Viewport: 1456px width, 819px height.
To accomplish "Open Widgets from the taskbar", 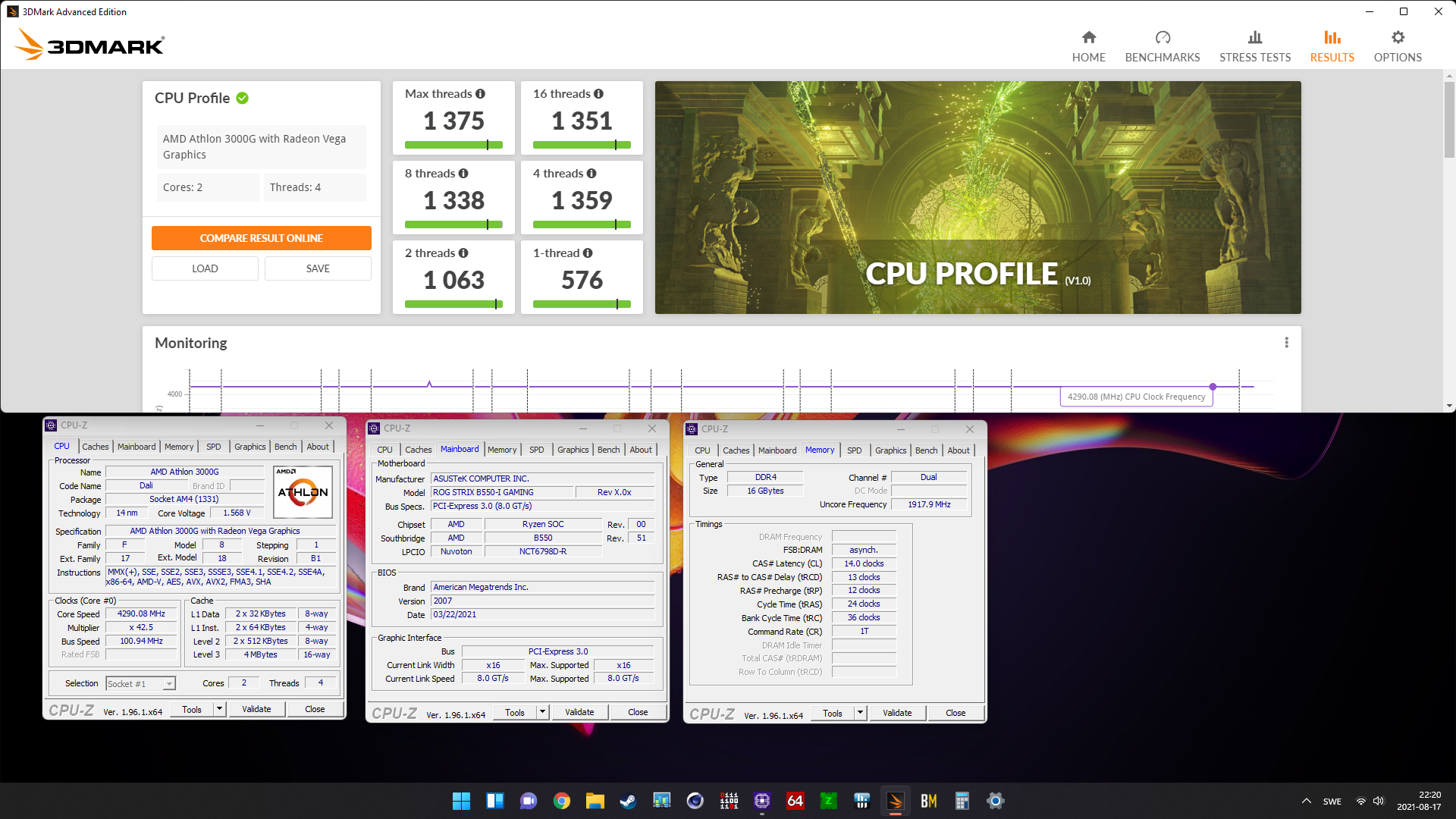I will coord(494,801).
